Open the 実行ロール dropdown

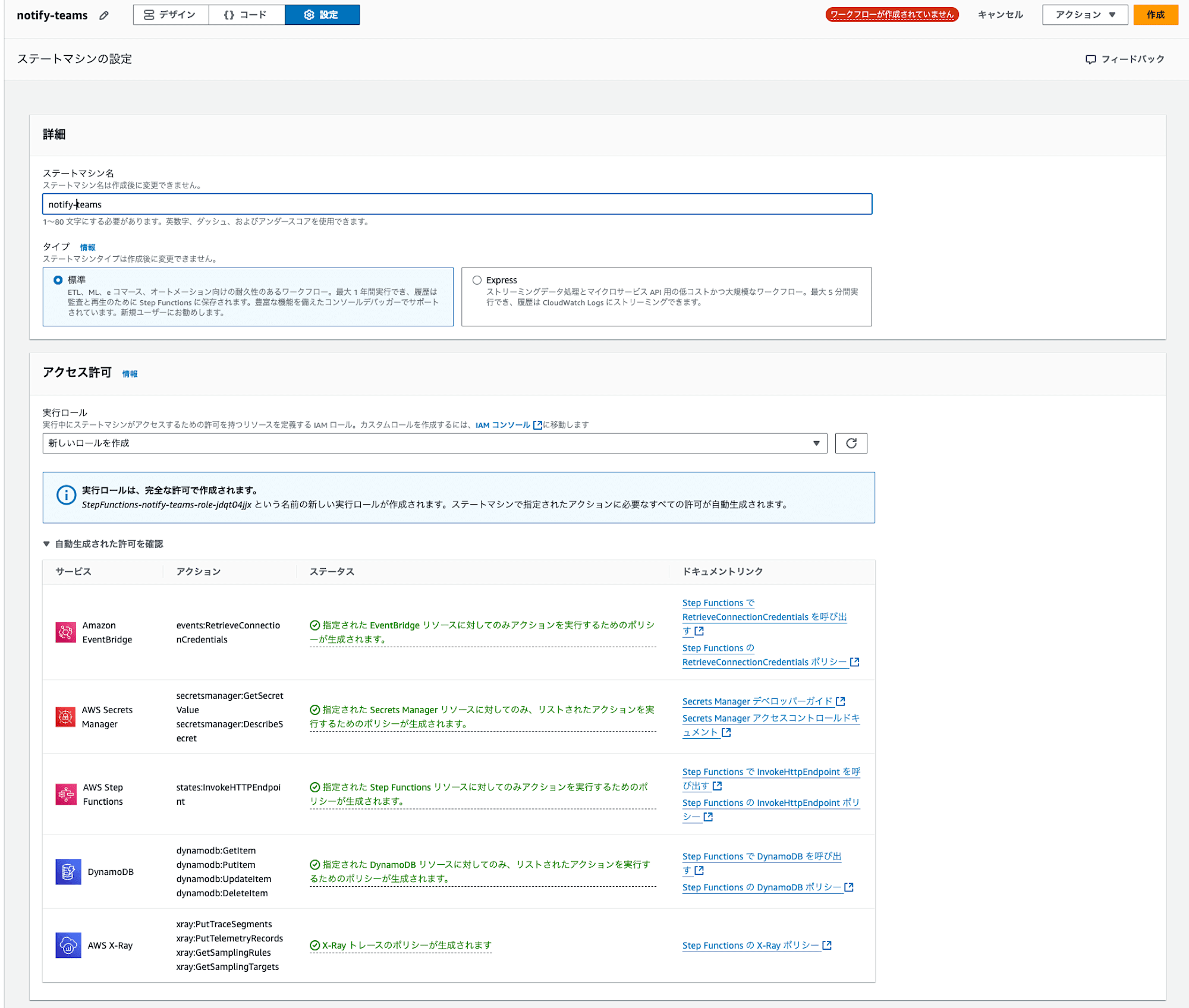click(435, 443)
